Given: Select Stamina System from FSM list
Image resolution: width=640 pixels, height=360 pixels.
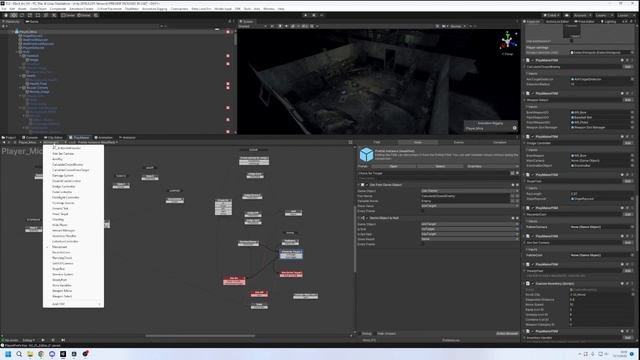Looking at the screenshot, I should tap(63, 274).
